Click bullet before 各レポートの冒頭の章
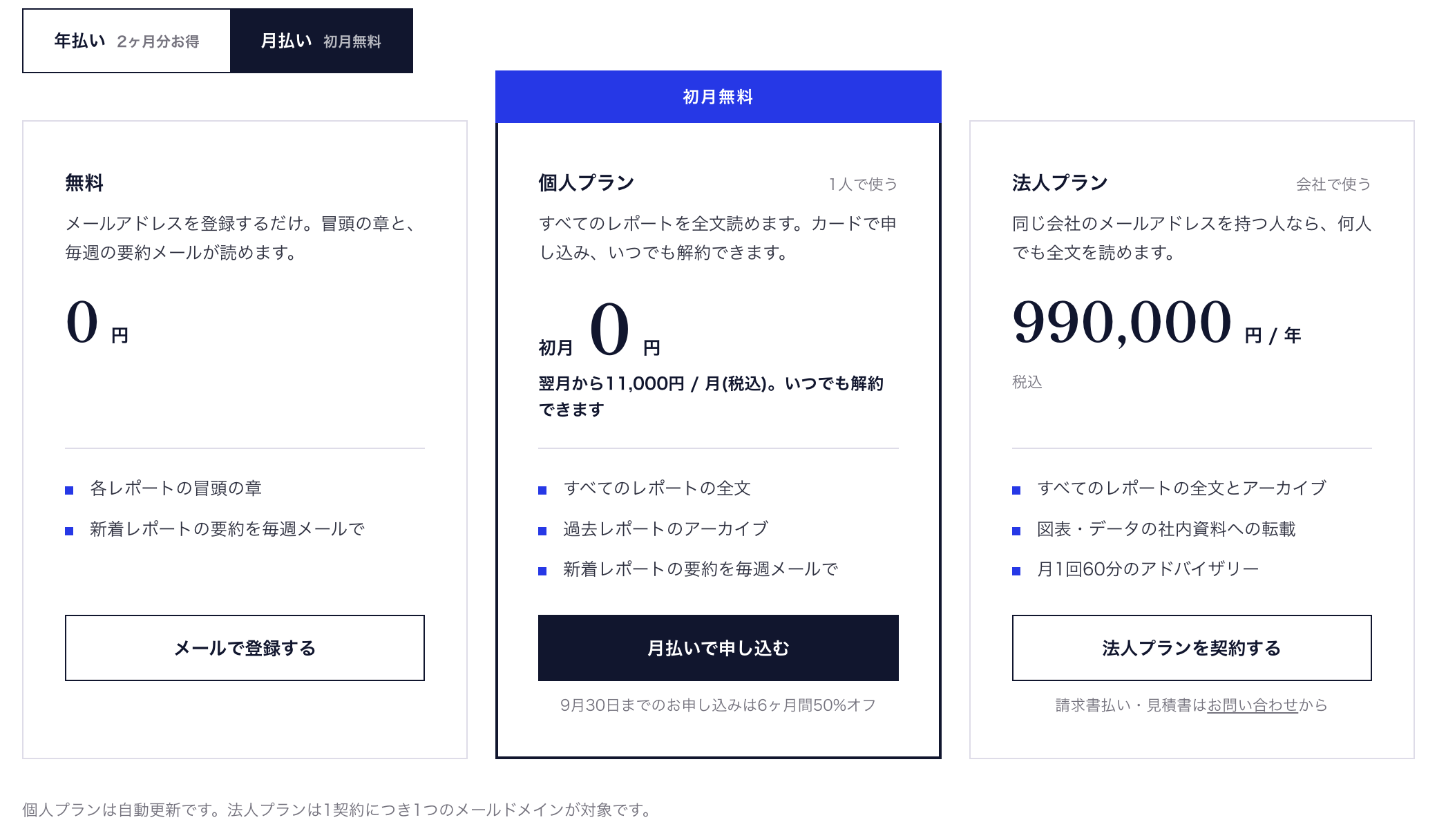 (69, 490)
